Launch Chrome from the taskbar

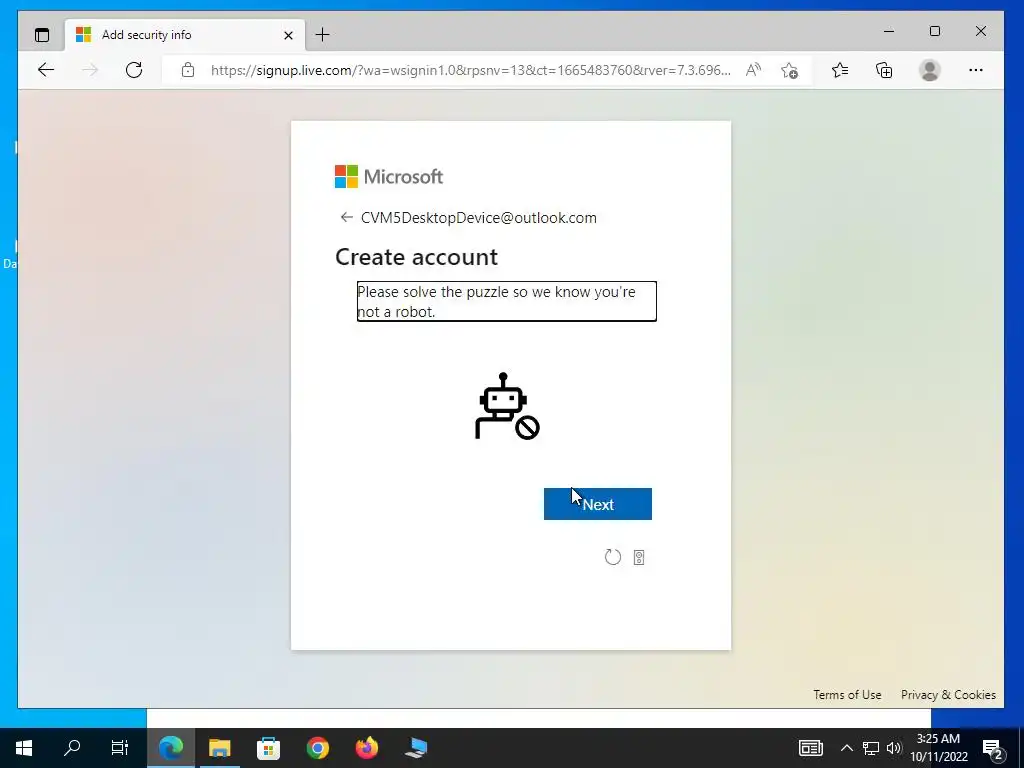pos(317,748)
